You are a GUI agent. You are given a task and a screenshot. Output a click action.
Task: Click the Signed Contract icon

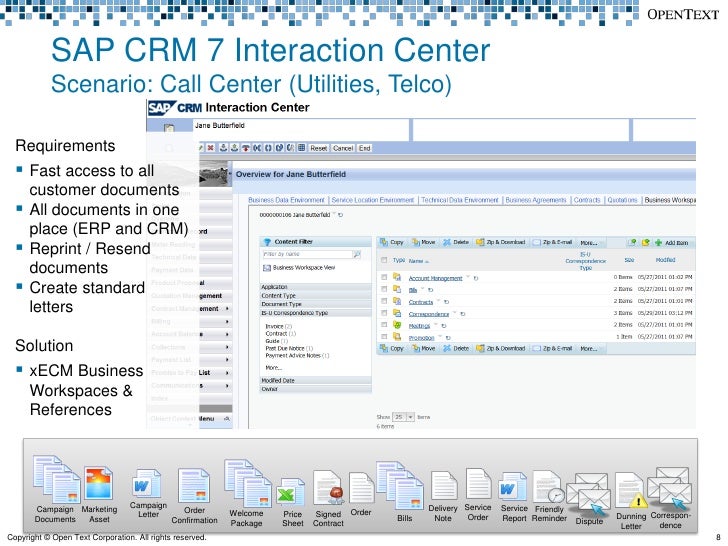tap(328, 488)
